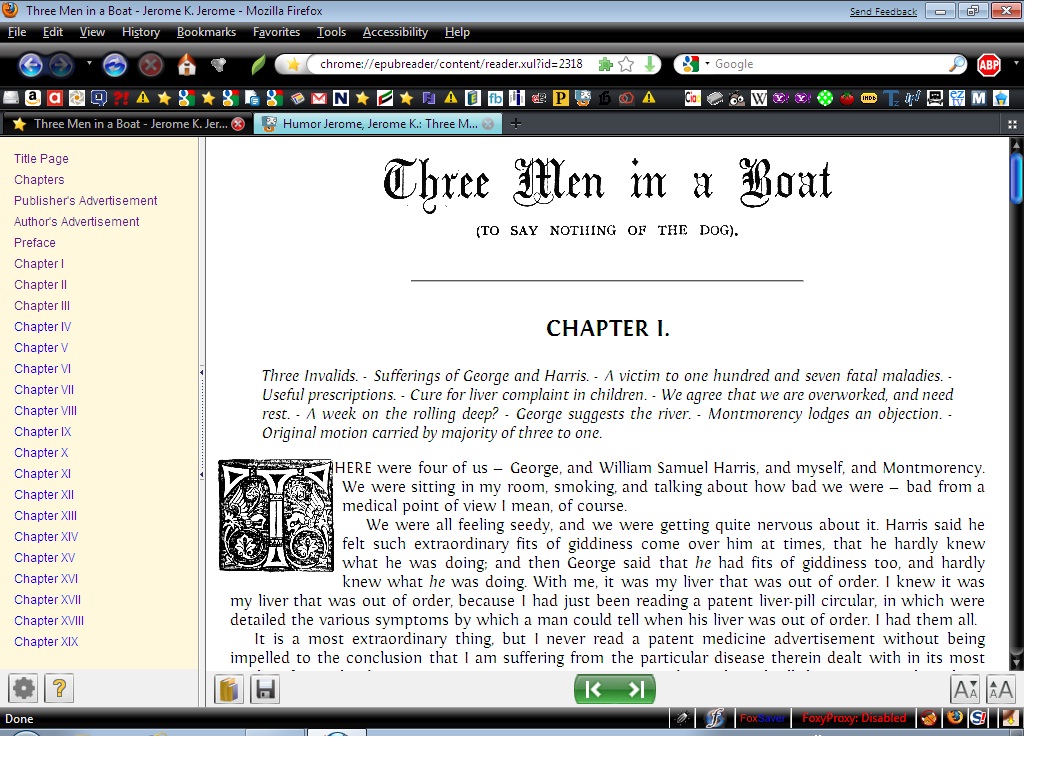Close the Humor Jerome tab
The width and height of the screenshot is (1042, 762).
(488, 124)
